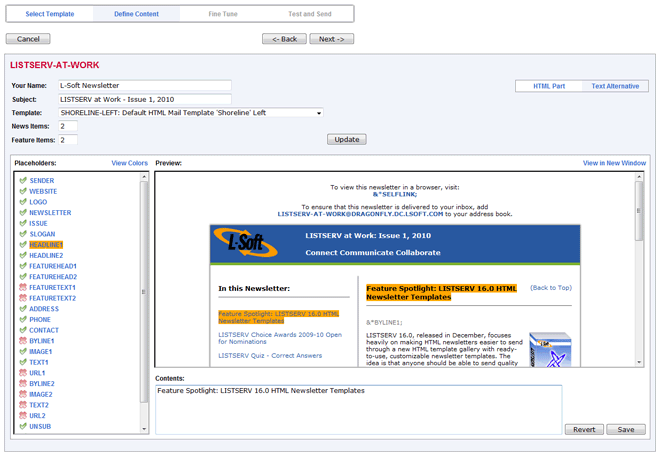Screen dimensions: 660x456
Task: Click the check icon beside HEADLINE1
Action: click(23, 245)
